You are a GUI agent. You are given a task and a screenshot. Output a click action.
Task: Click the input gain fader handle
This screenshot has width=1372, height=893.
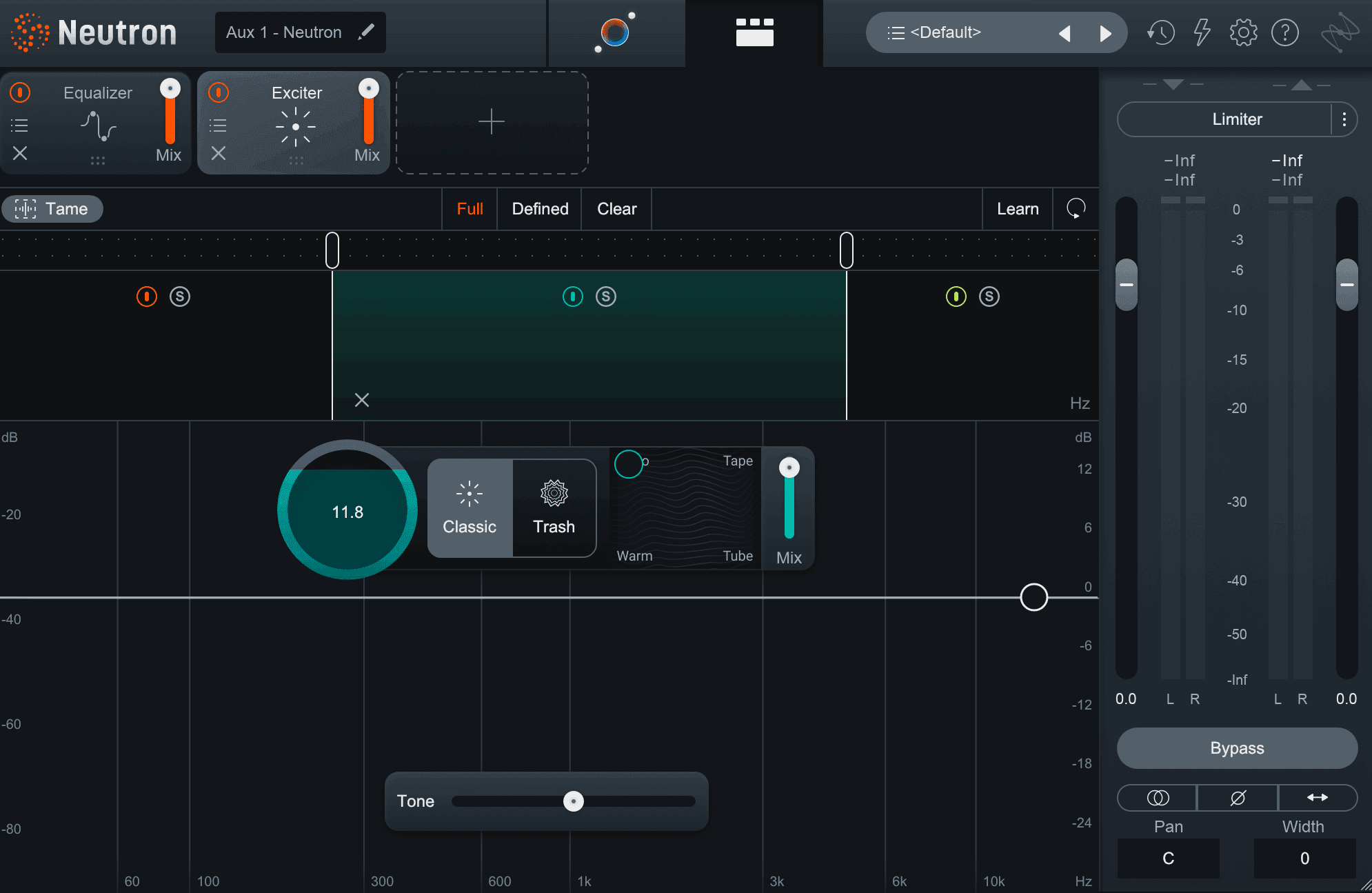1127,285
